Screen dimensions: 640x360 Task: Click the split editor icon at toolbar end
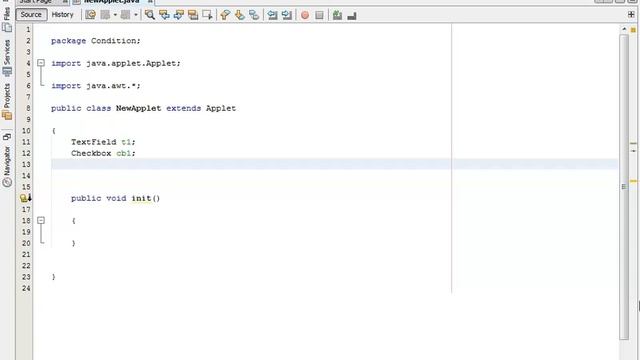631,14
